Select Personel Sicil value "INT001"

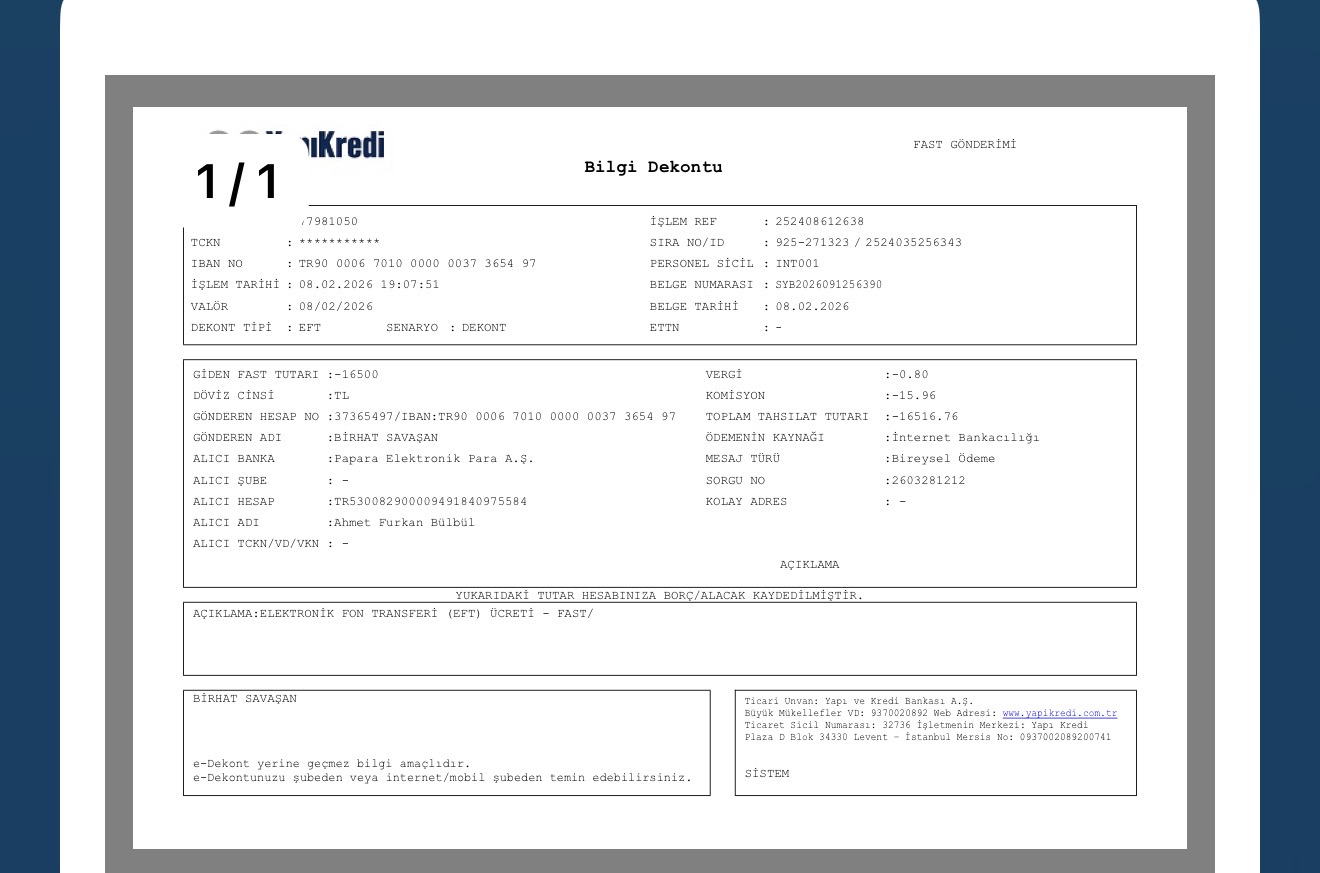click(797, 264)
